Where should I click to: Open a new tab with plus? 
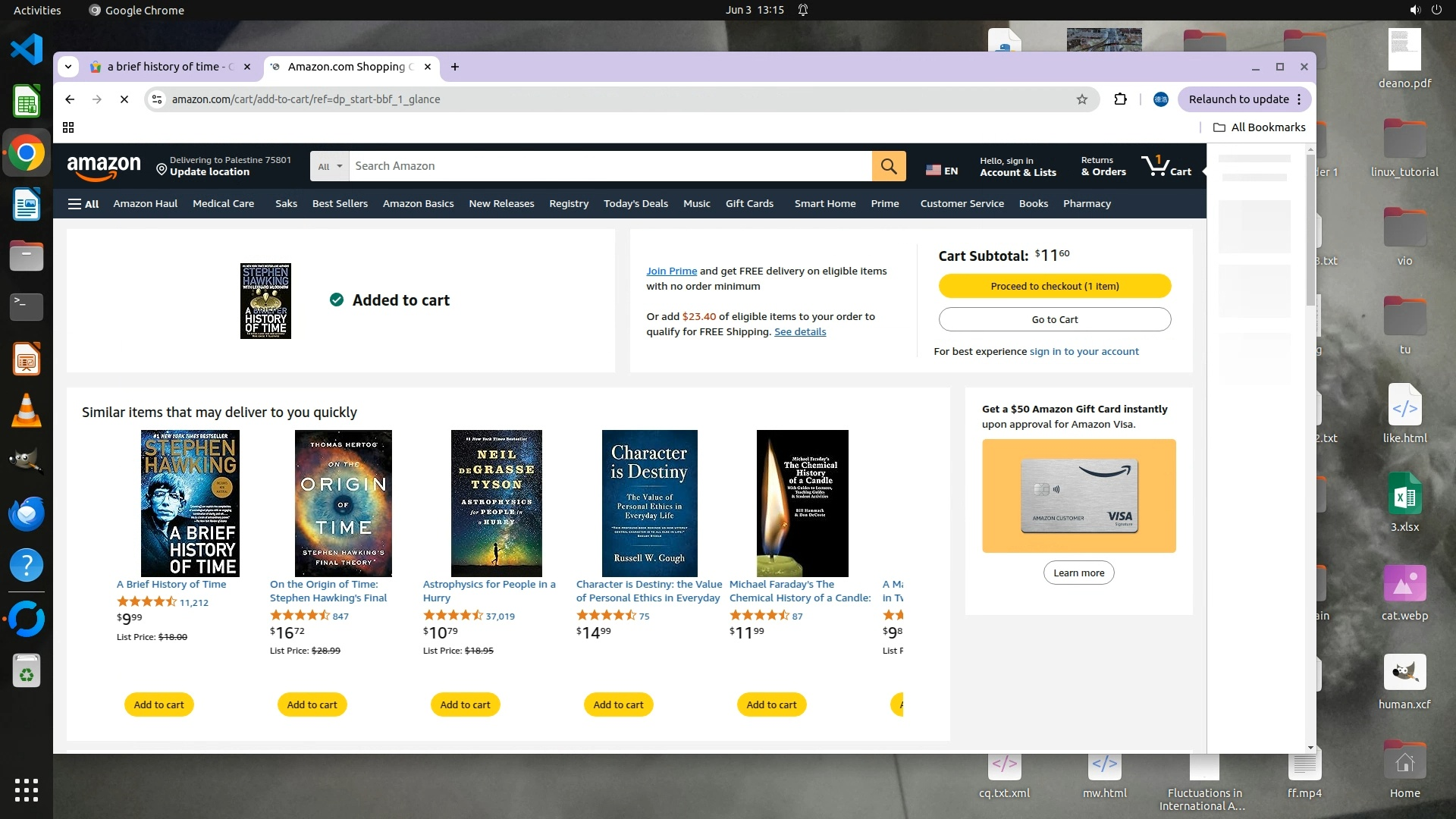point(455,67)
